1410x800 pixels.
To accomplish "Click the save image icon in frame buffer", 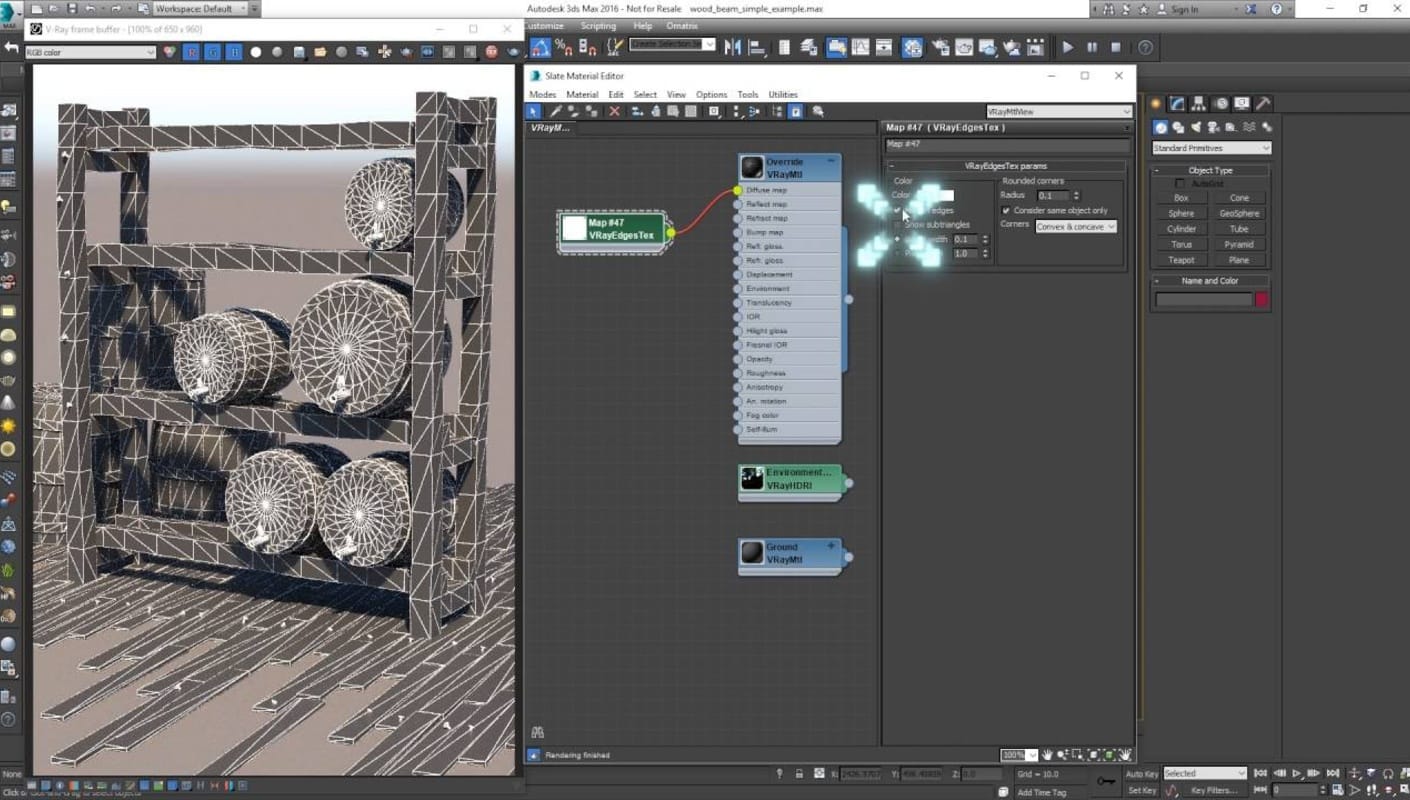I will (299, 52).
